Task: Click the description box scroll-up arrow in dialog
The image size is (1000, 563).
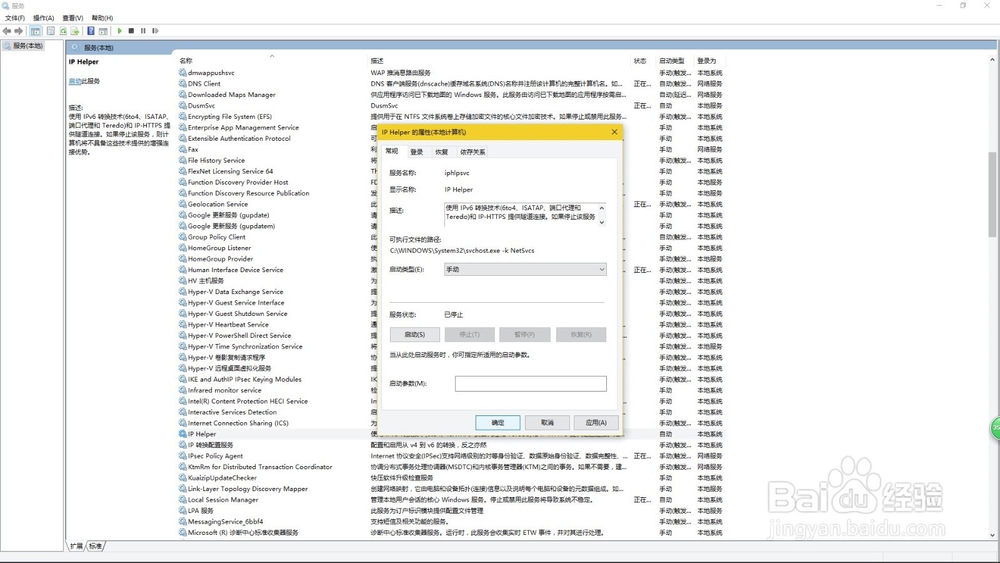Action: [x=601, y=208]
